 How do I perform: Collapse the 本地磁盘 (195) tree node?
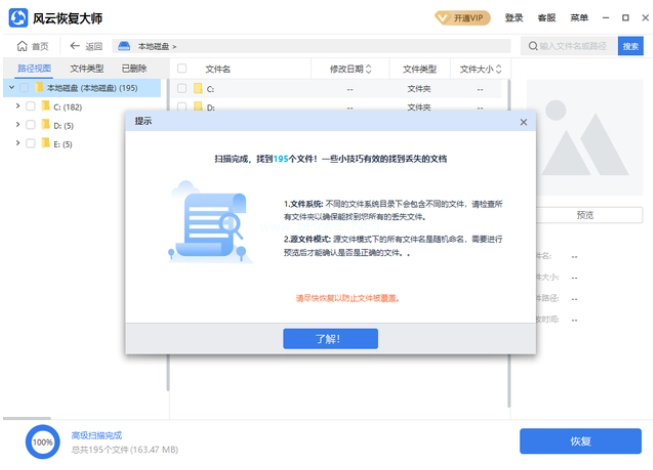pos(10,87)
